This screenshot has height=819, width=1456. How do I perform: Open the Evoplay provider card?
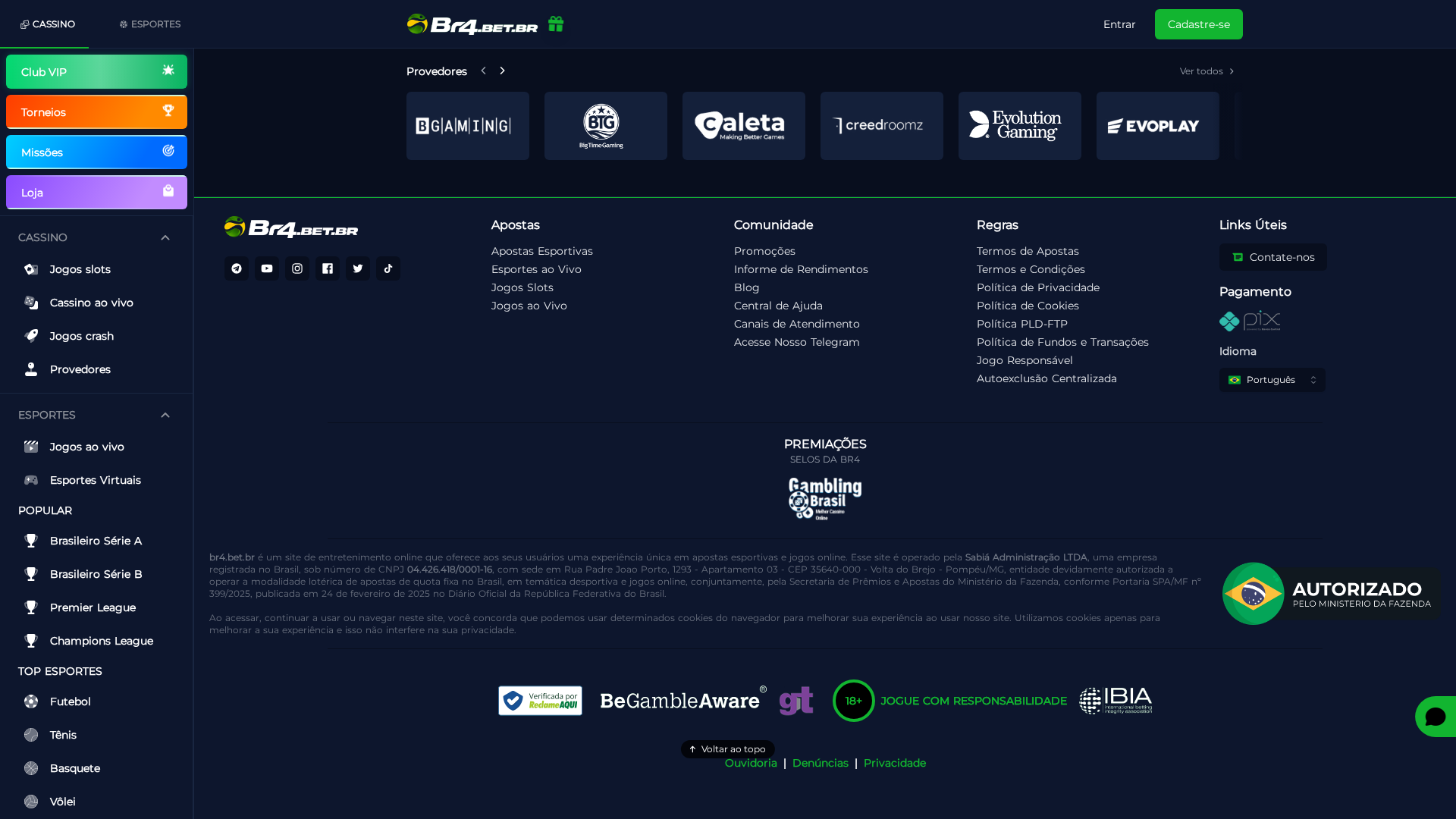pos(1158,126)
